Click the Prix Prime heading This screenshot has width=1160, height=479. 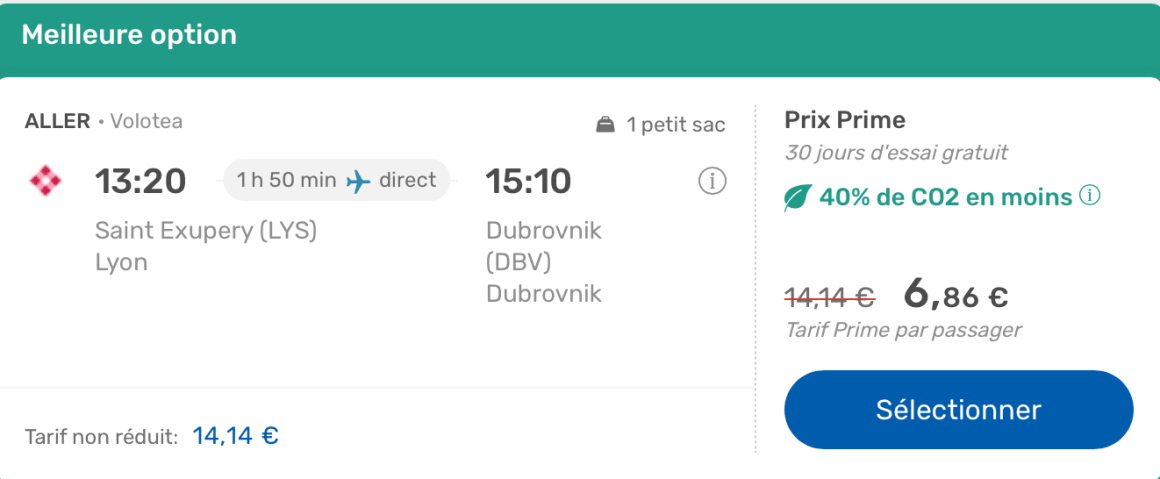pyautogui.click(x=844, y=121)
